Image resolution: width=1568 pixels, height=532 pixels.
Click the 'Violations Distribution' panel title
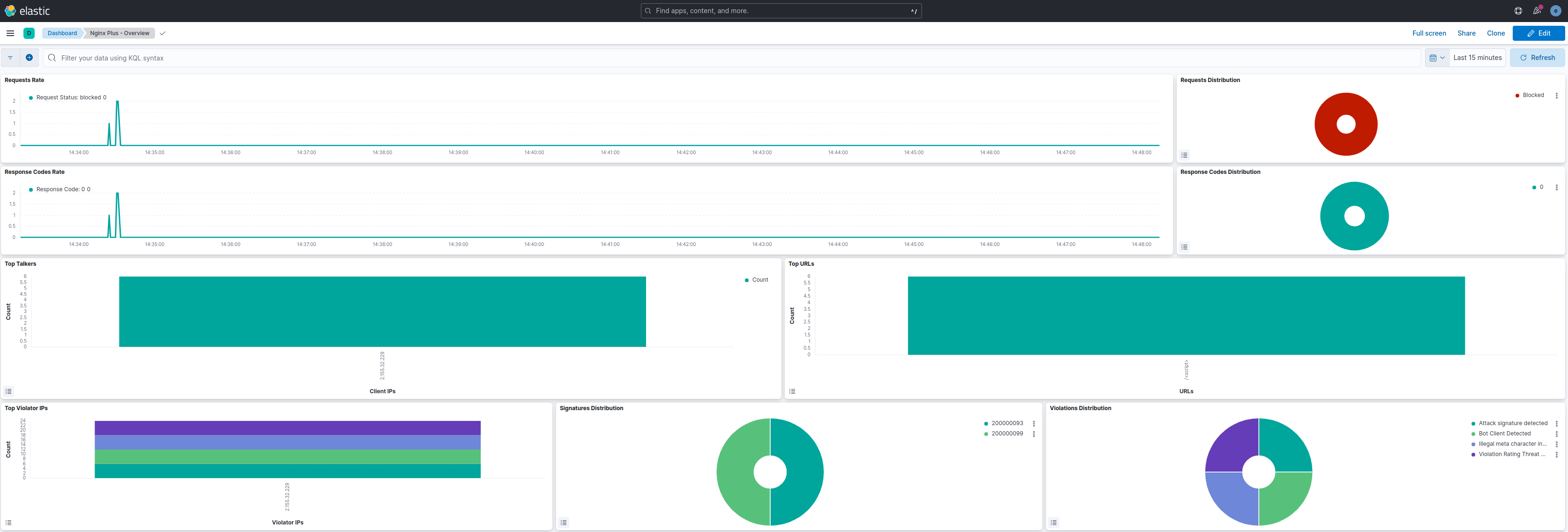1080,408
